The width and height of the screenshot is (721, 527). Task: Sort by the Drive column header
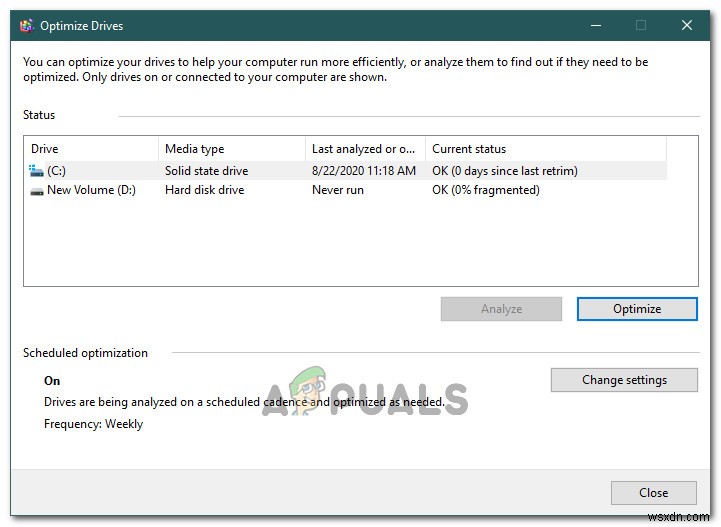[91, 149]
